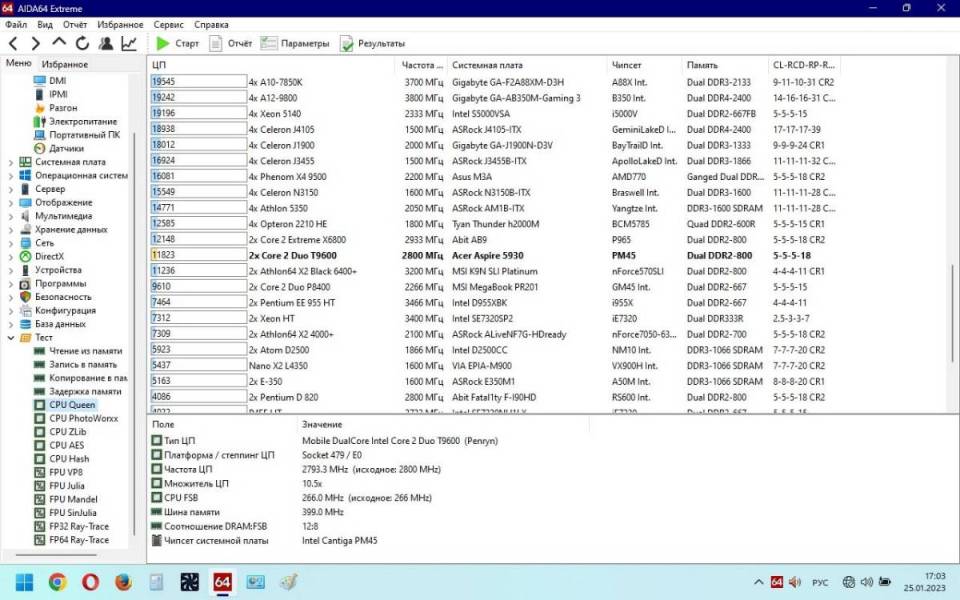Click the forward navigation arrow icon
Screen dimensions: 960x600
(x=36, y=44)
